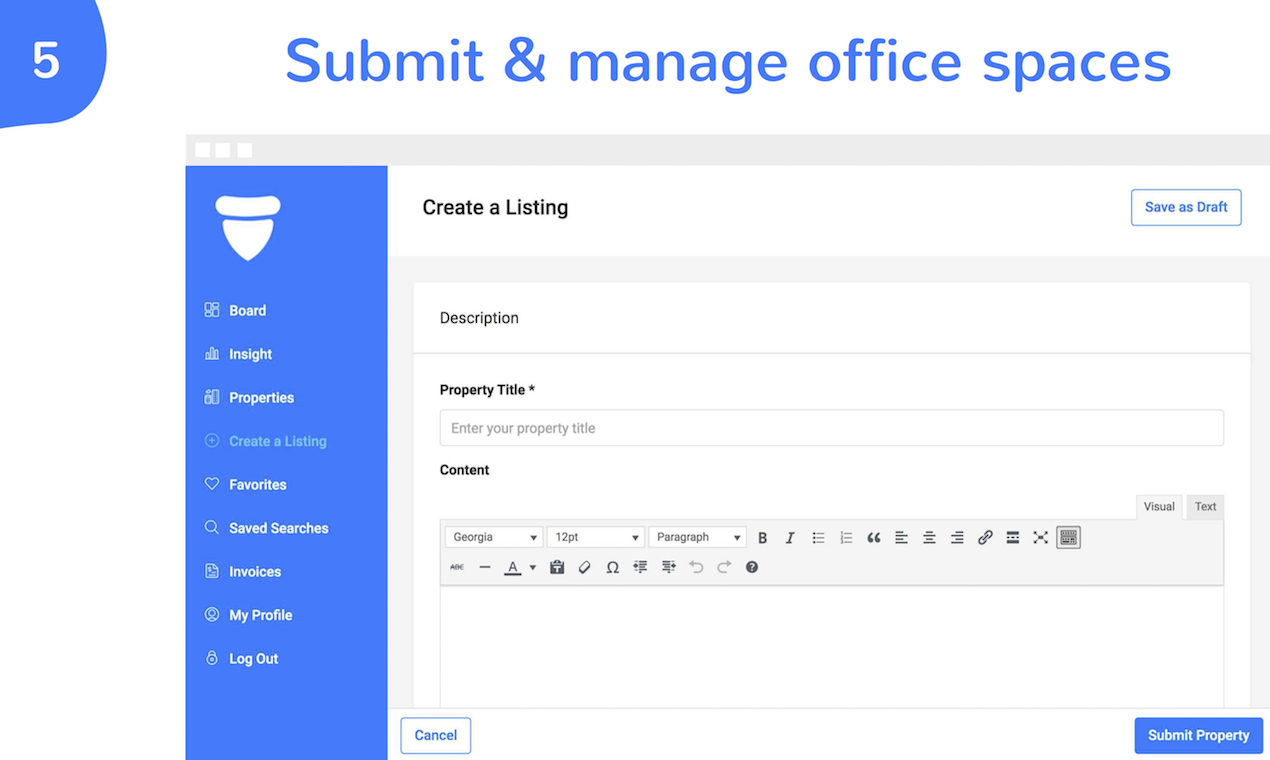
Task: Save the listing as a draft
Action: [x=1186, y=207]
